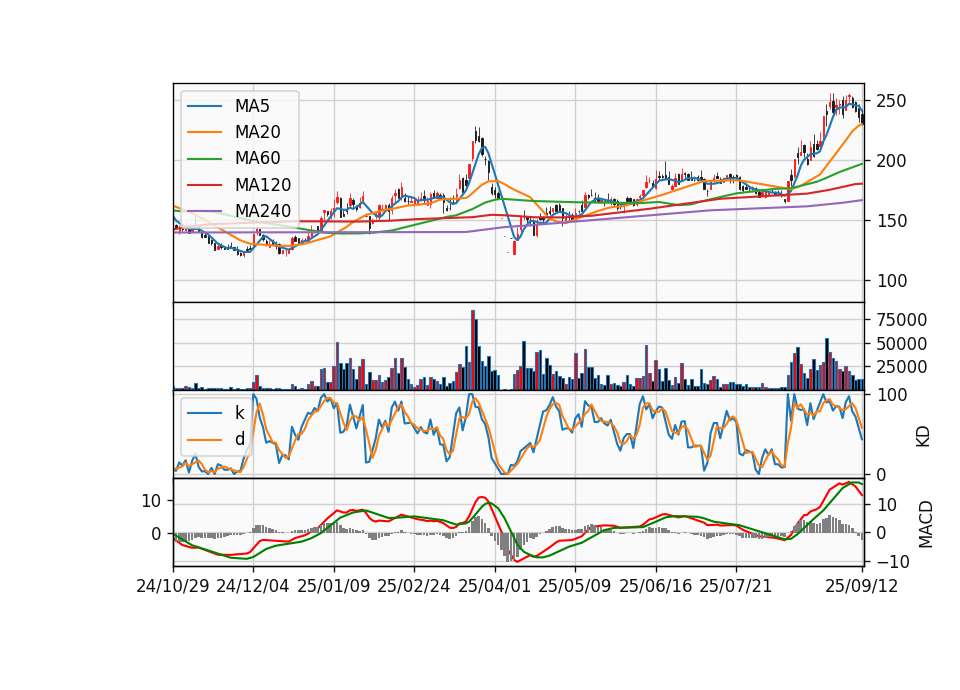
Task: Click the MACD axis title
Action: click(x=926, y=525)
